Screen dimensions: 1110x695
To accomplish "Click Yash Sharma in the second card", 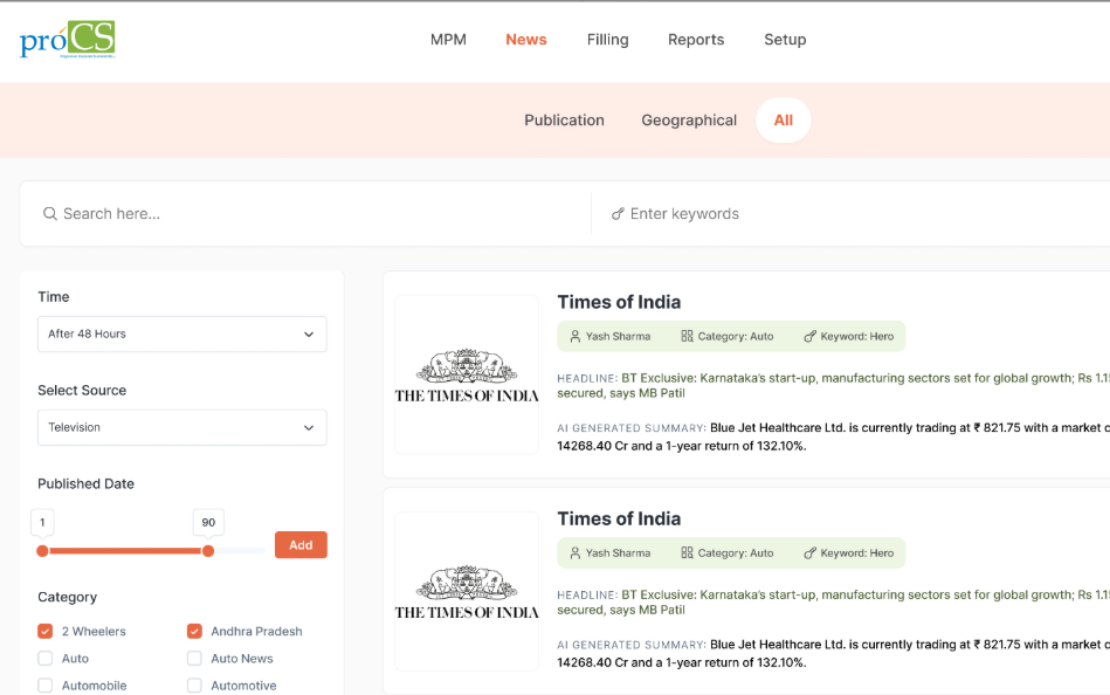I will (x=617, y=553).
